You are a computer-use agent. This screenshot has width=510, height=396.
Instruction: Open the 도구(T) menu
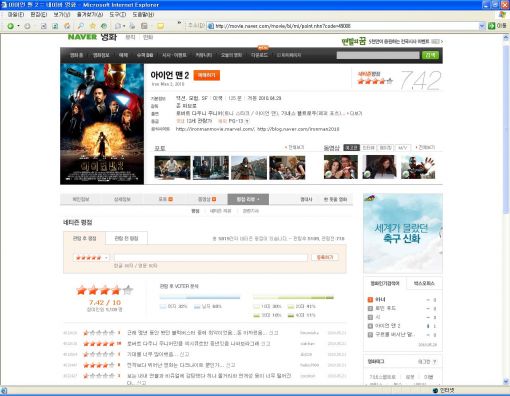pyautogui.click(x=118, y=15)
